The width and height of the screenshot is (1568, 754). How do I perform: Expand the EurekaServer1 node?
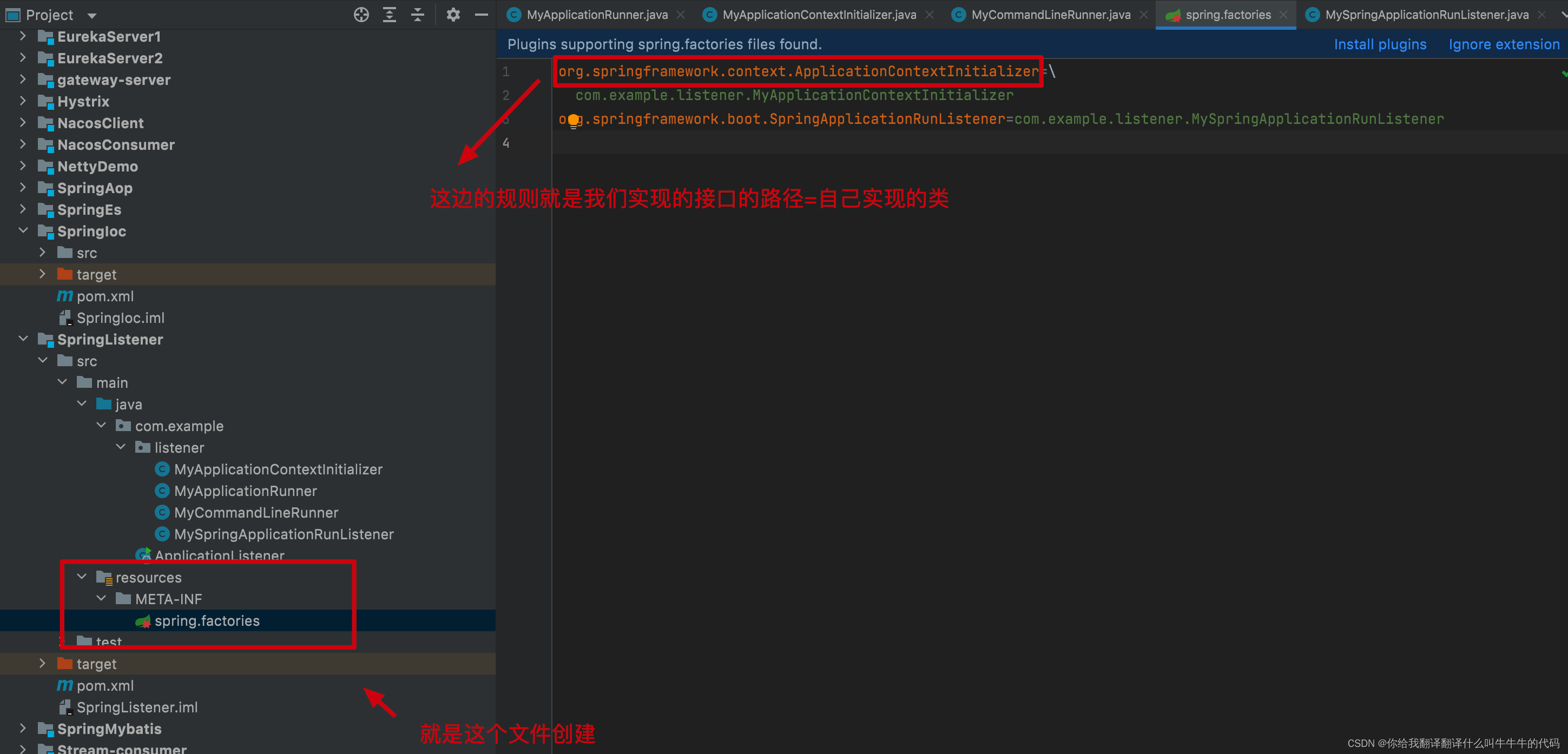pos(23,36)
